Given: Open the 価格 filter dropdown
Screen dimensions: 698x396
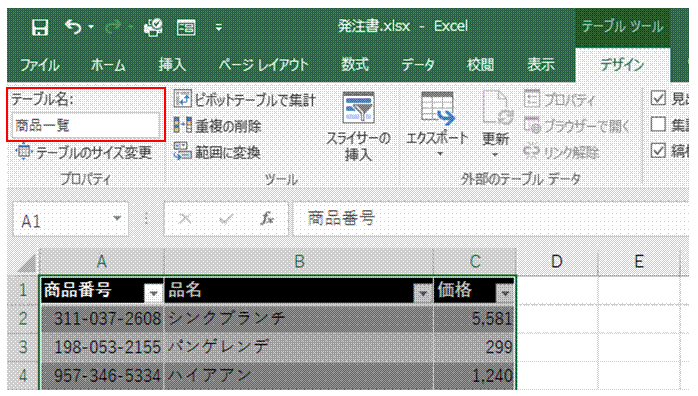Looking at the screenshot, I should tap(505, 293).
